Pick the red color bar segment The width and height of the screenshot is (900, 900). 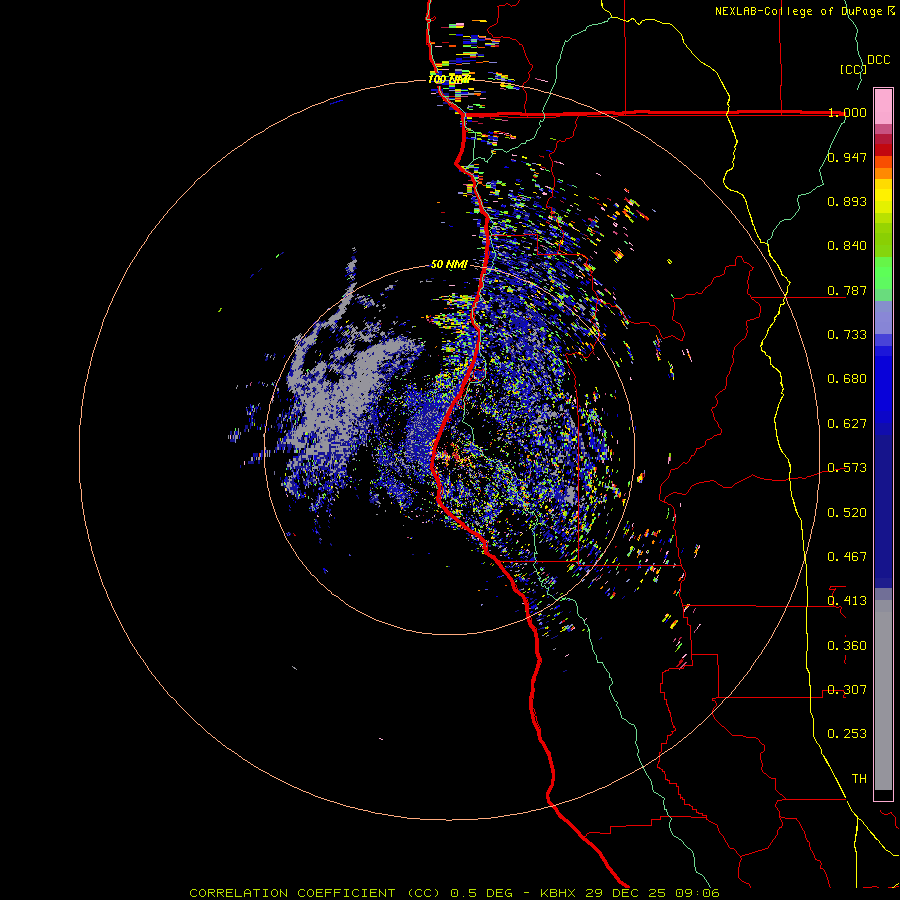point(883,150)
